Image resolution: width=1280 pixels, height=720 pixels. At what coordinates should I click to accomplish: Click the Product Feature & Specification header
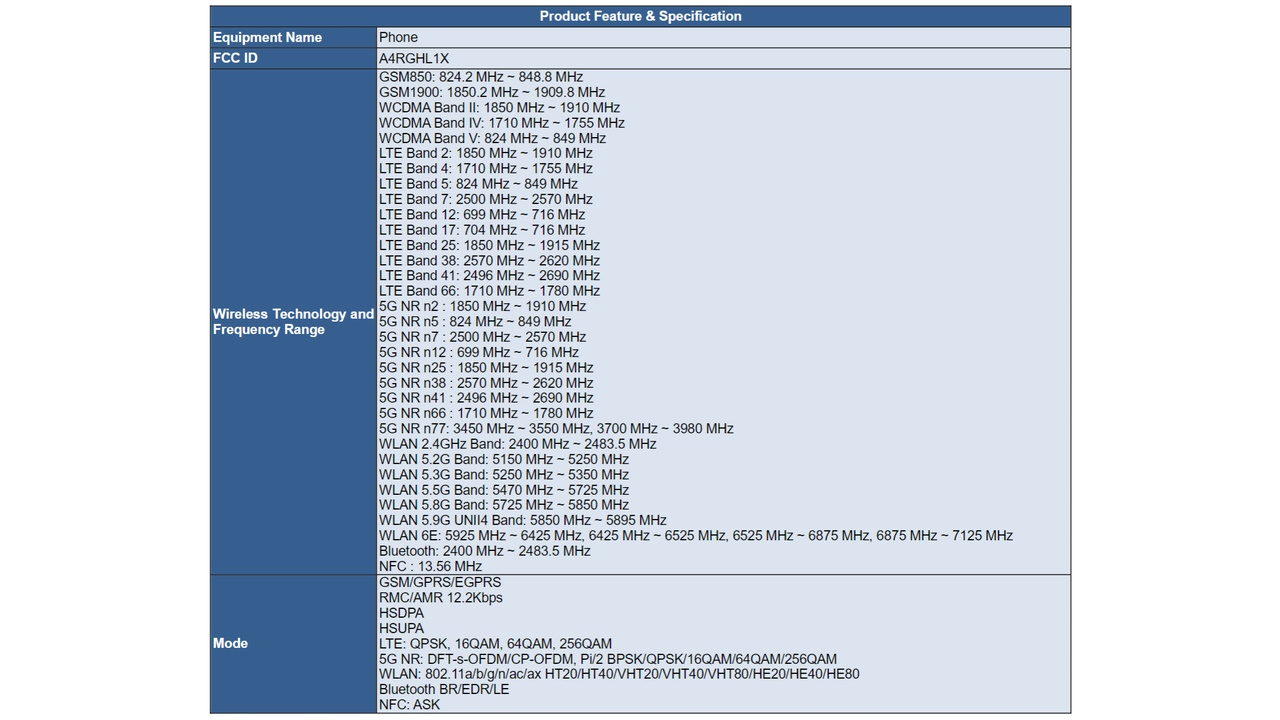point(640,16)
